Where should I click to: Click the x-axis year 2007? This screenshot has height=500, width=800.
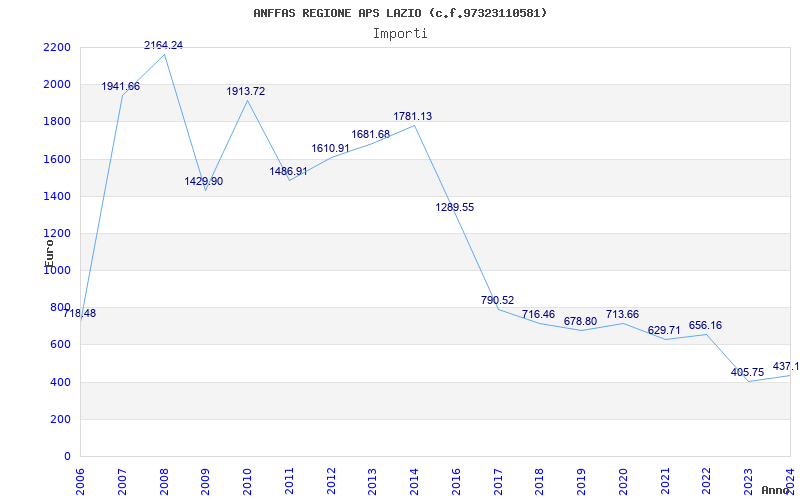(x=122, y=481)
